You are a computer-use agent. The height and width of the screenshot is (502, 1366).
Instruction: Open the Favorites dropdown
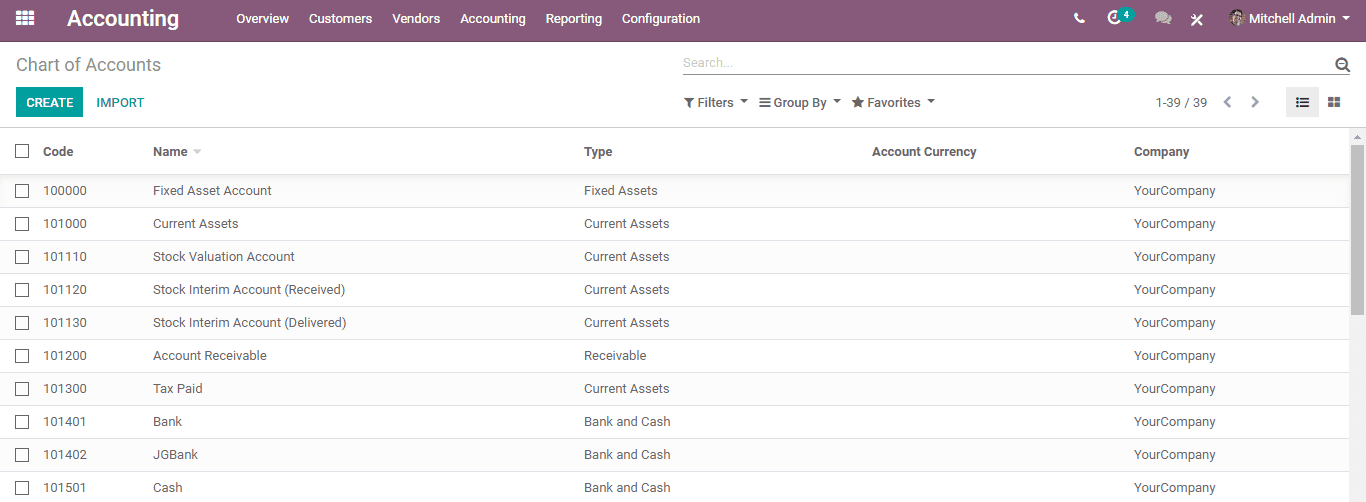893,103
